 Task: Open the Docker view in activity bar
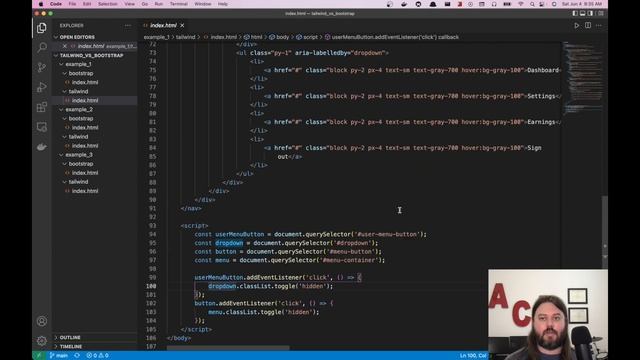click(x=42, y=147)
